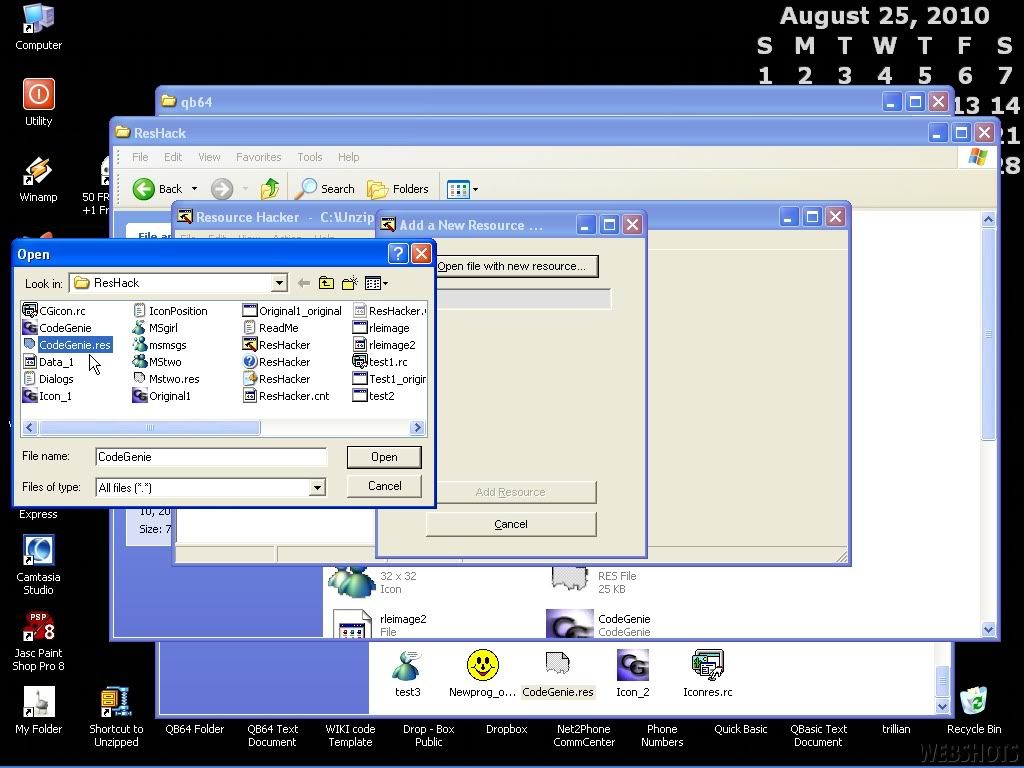Screen dimensions: 1024x768
Task: Open the Utility desktop icon
Action: (38, 102)
